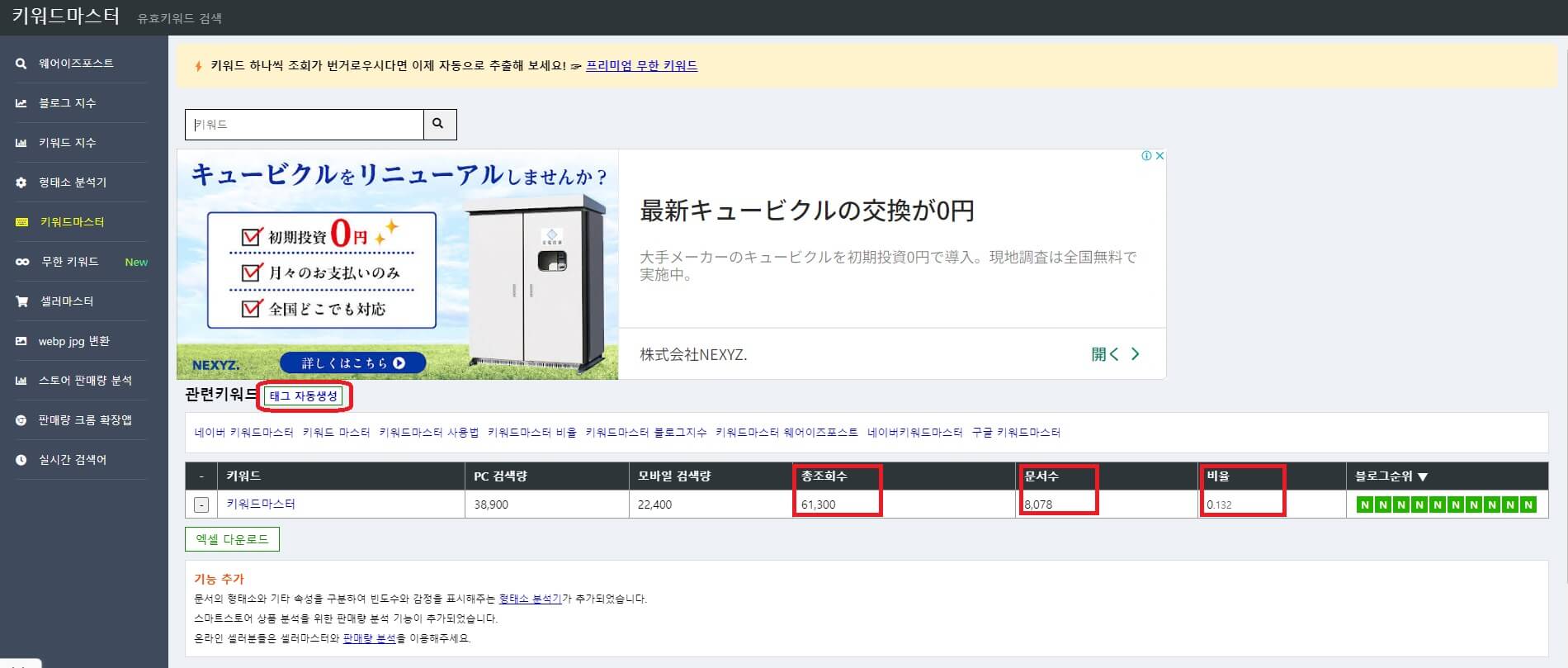Click the 모바일 검색량 column header
The height and width of the screenshot is (668, 1568).
click(674, 476)
